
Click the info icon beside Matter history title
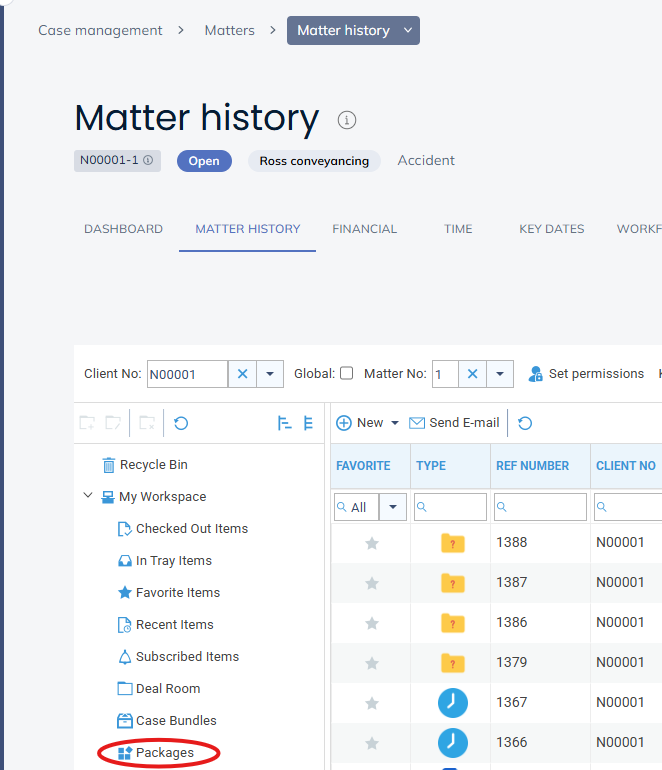pos(347,120)
